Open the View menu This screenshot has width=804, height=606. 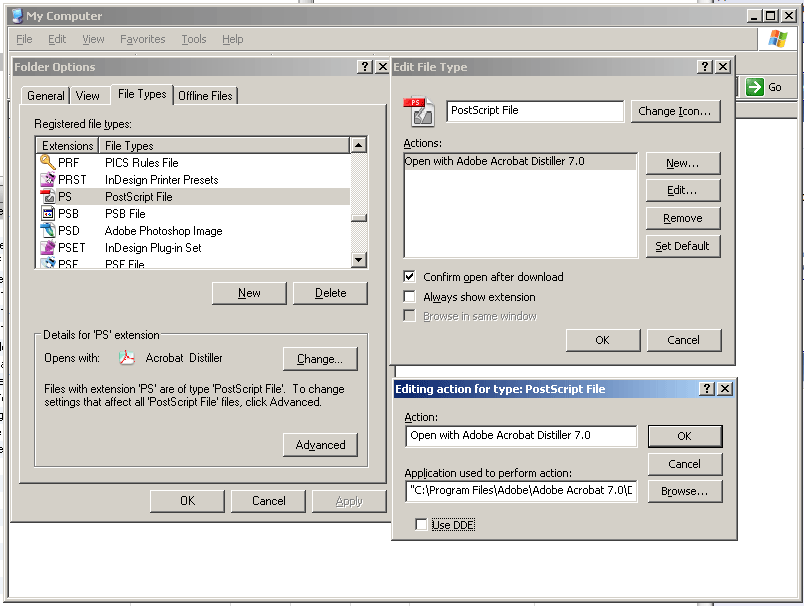point(93,39)
